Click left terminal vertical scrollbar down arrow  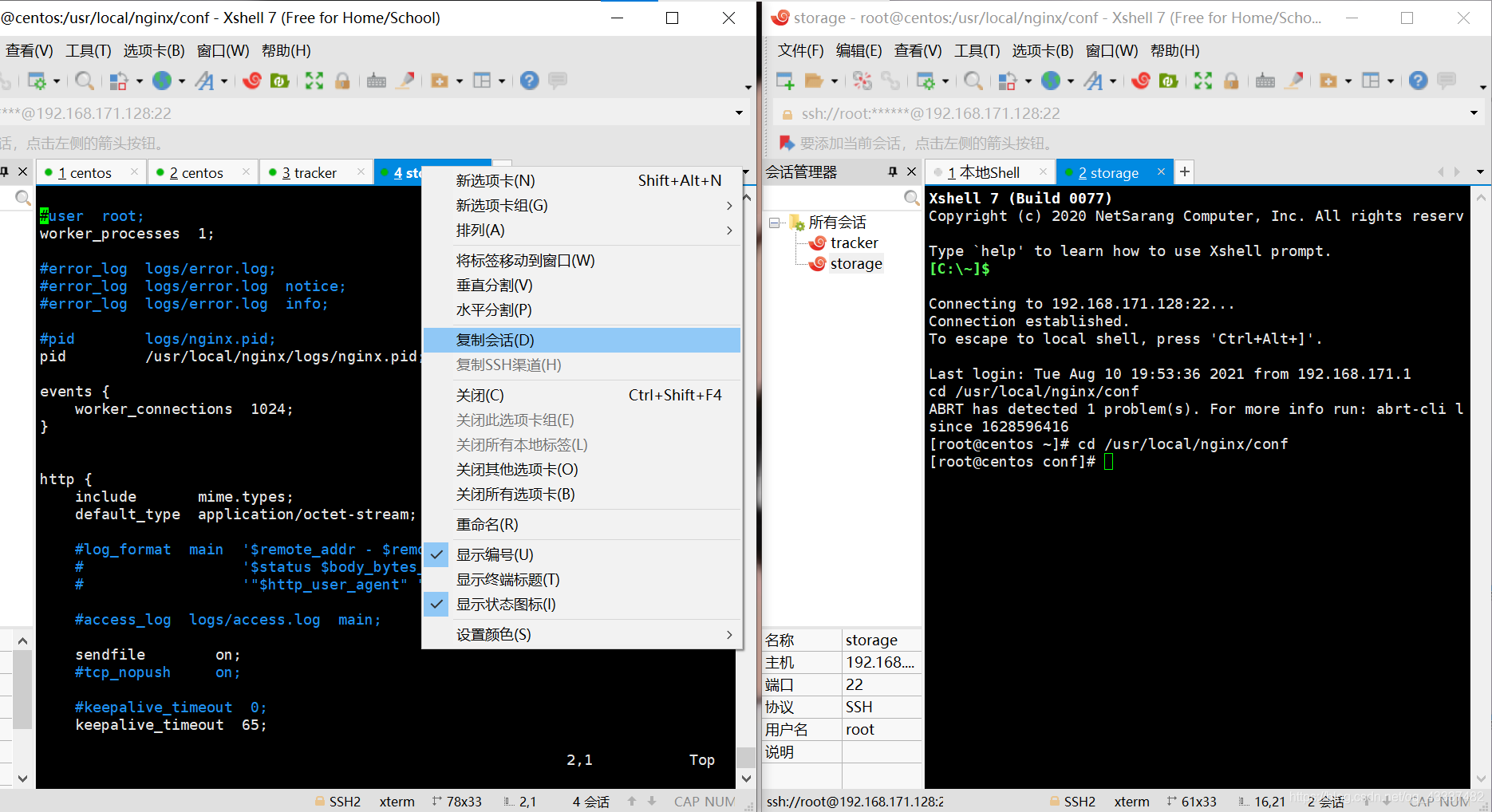(747, 778)
